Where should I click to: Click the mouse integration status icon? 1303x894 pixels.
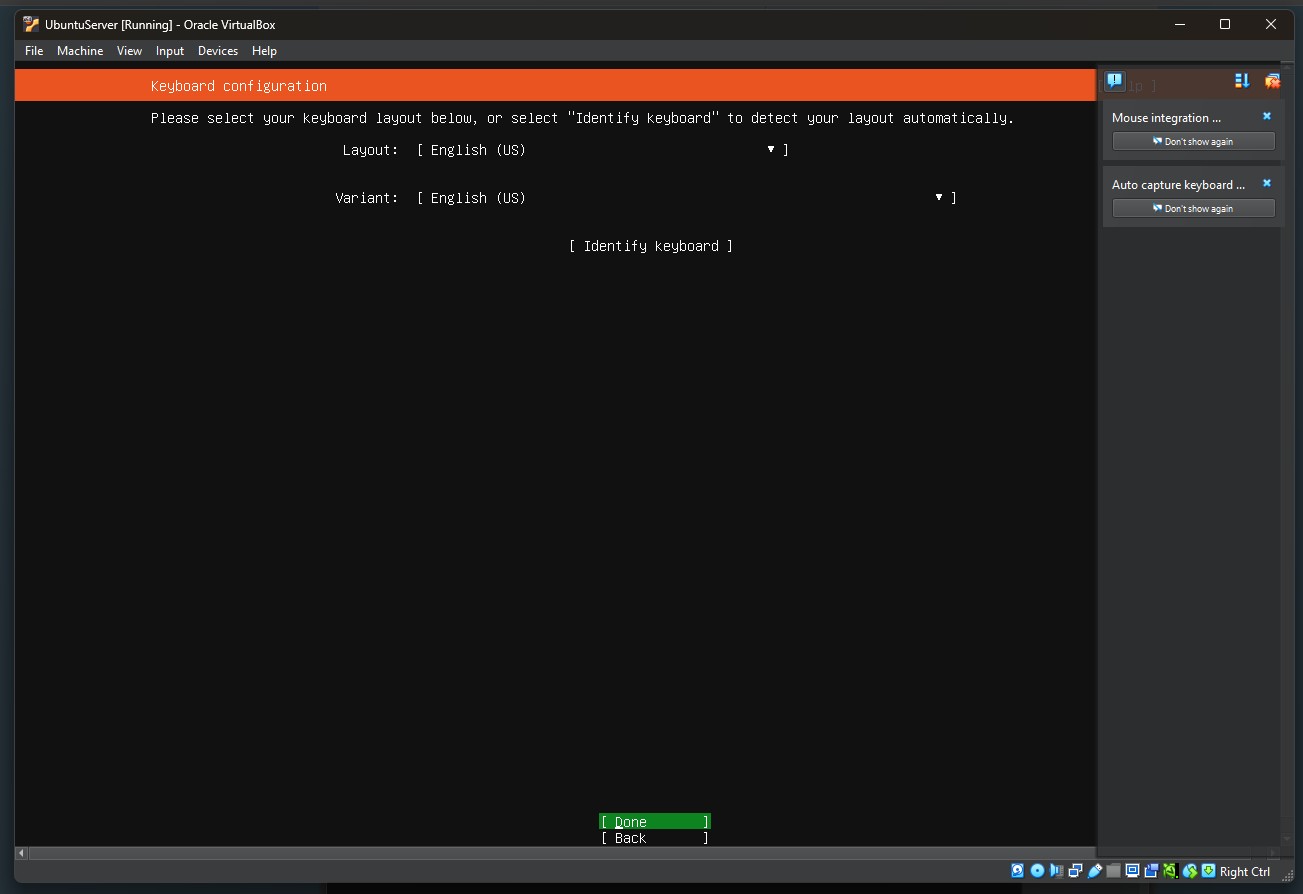pos(1189,871)
